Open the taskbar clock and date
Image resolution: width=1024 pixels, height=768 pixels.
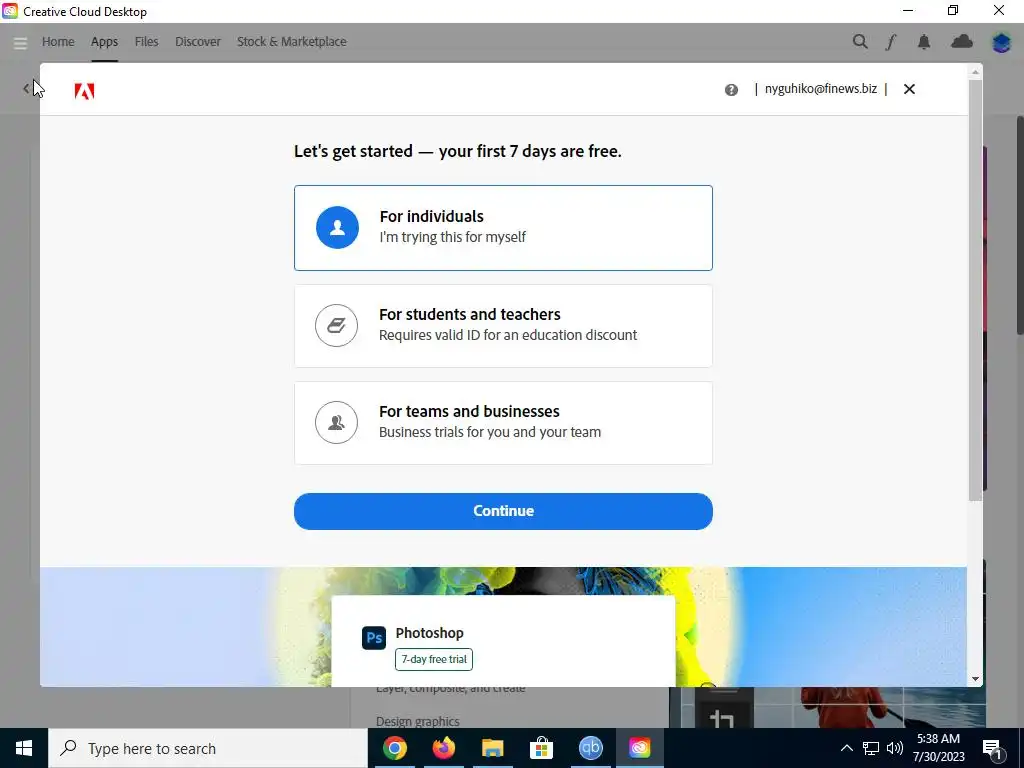pyautogui.click(x=938, y=748)
